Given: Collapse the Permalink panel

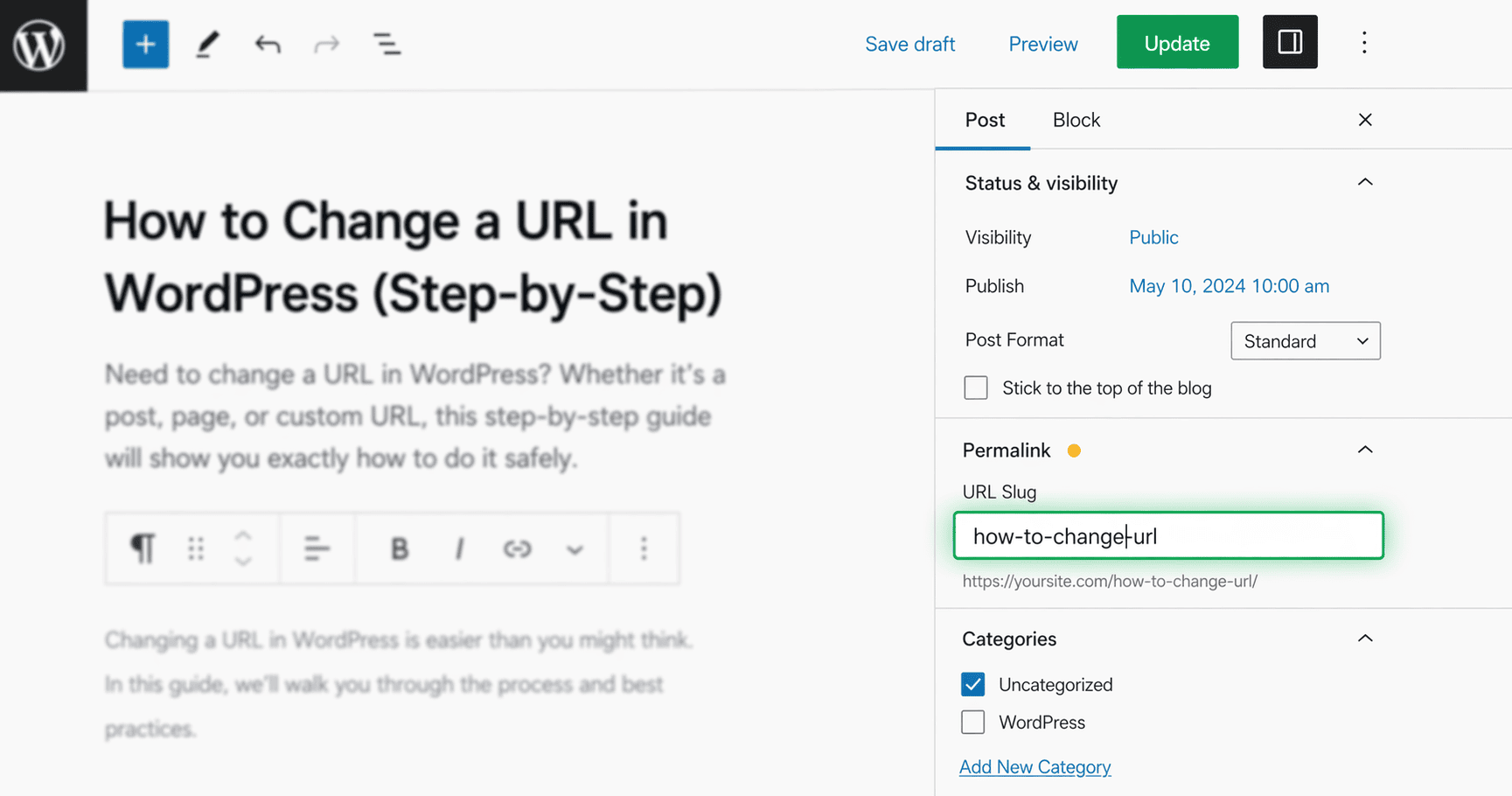Looking at the screenshot, I should pyautogui.click(x=1365, y=450).
